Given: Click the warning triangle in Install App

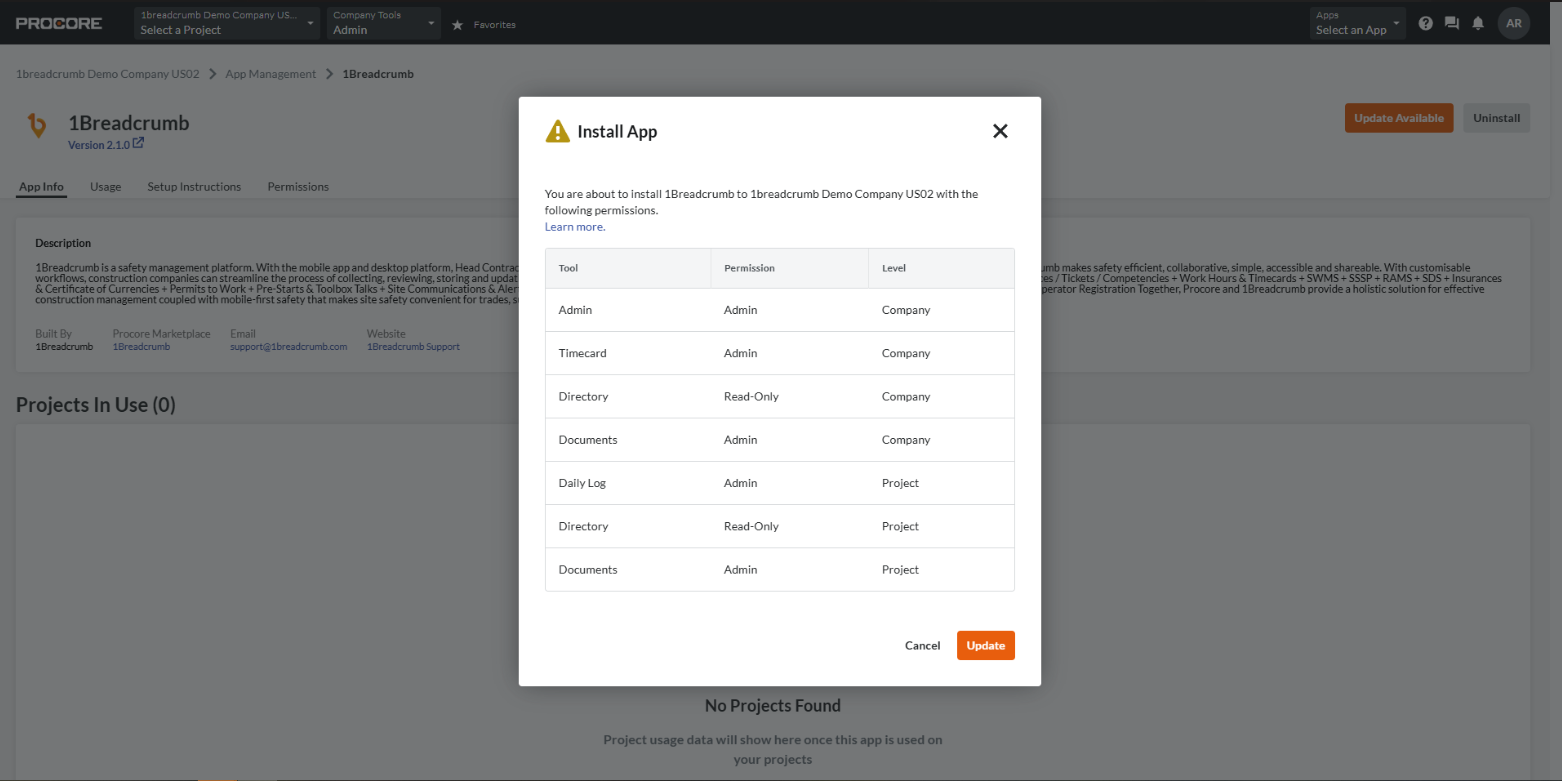Looking at the screenshot, I should 557,131.
